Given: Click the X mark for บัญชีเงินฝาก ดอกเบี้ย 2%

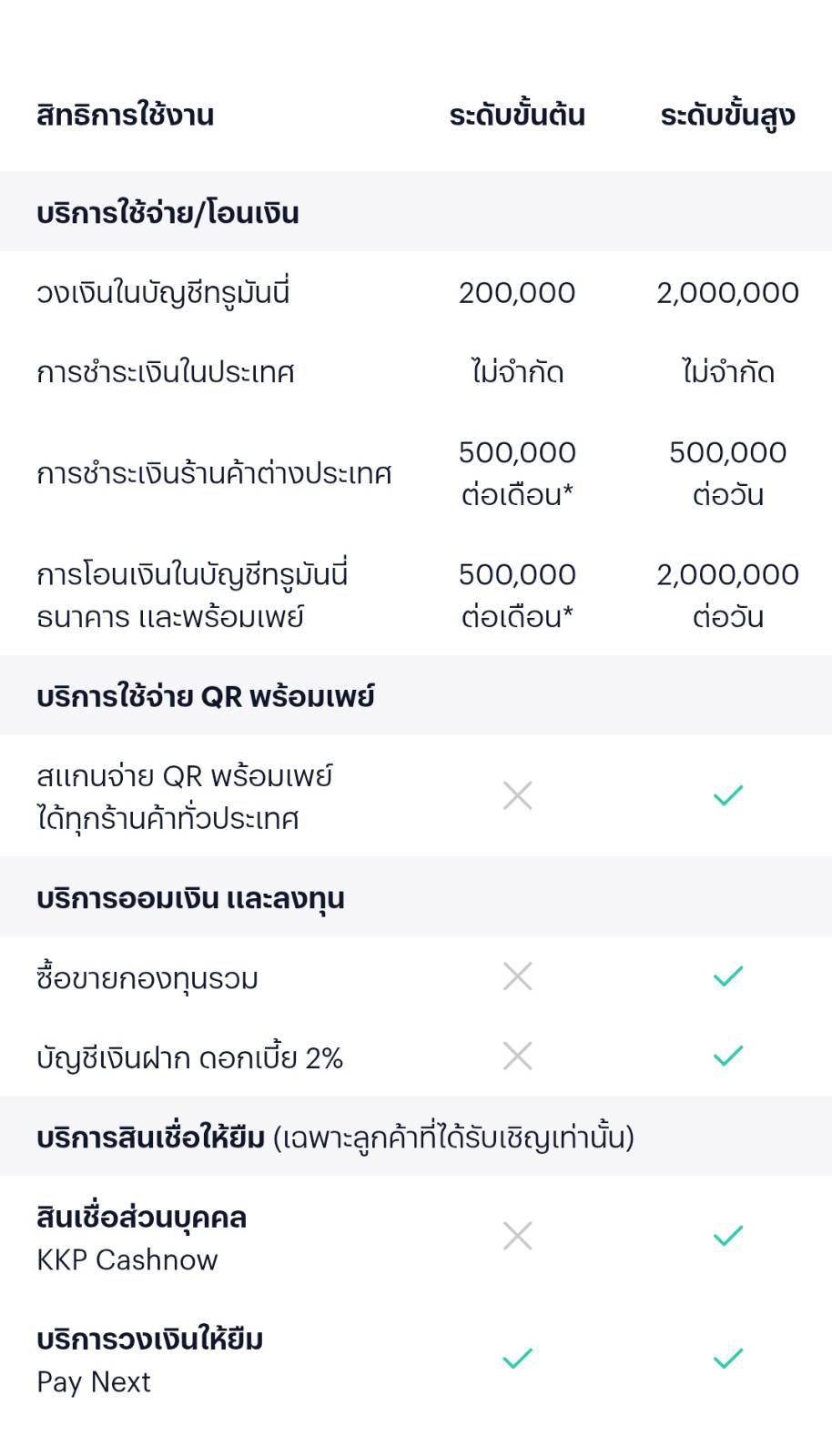Looking at the screenshot, I should click(517, 1057).
